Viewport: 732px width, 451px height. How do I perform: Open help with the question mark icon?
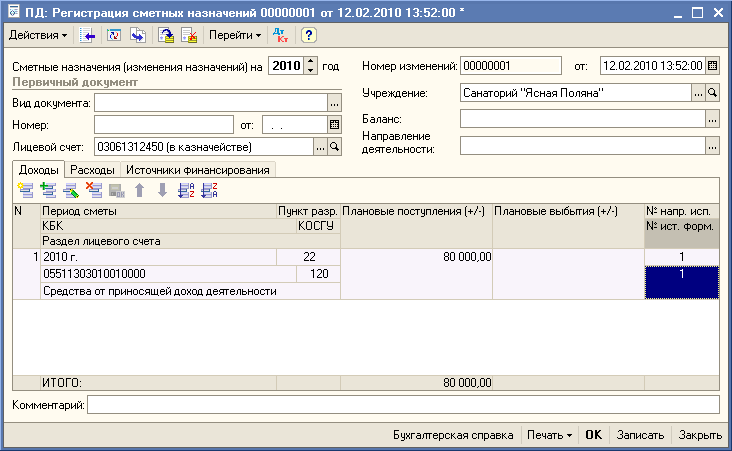coord(309,35)
